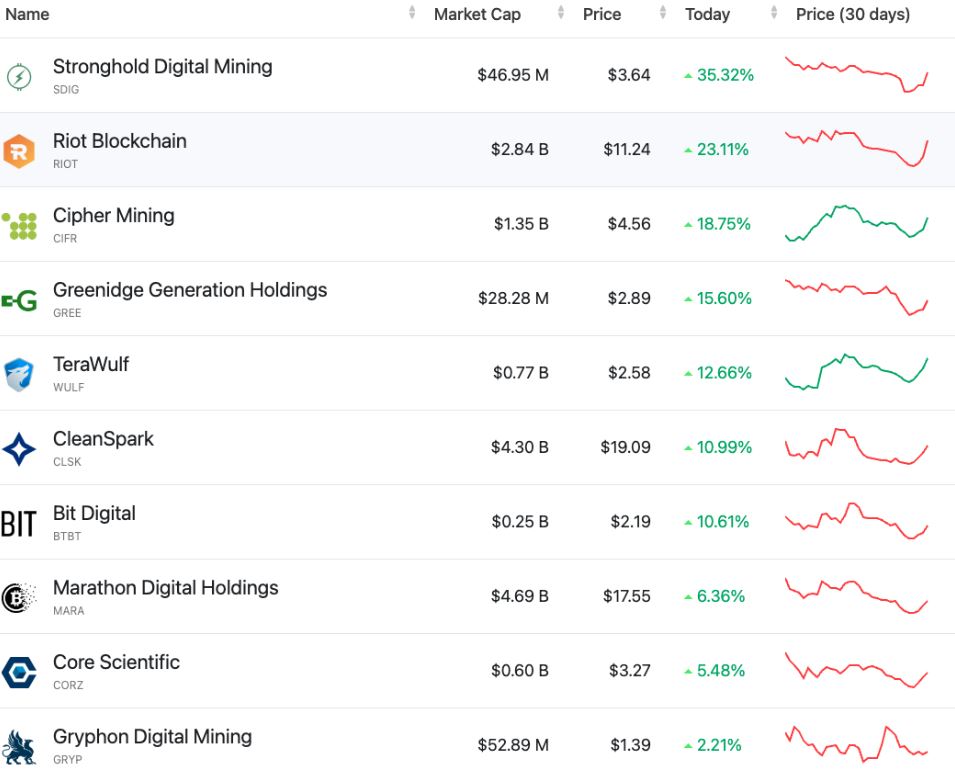This screenshot has height=778, width=955.
Task: Click the Core Scientific 30-day sparkline
Action: coord(856,670)
